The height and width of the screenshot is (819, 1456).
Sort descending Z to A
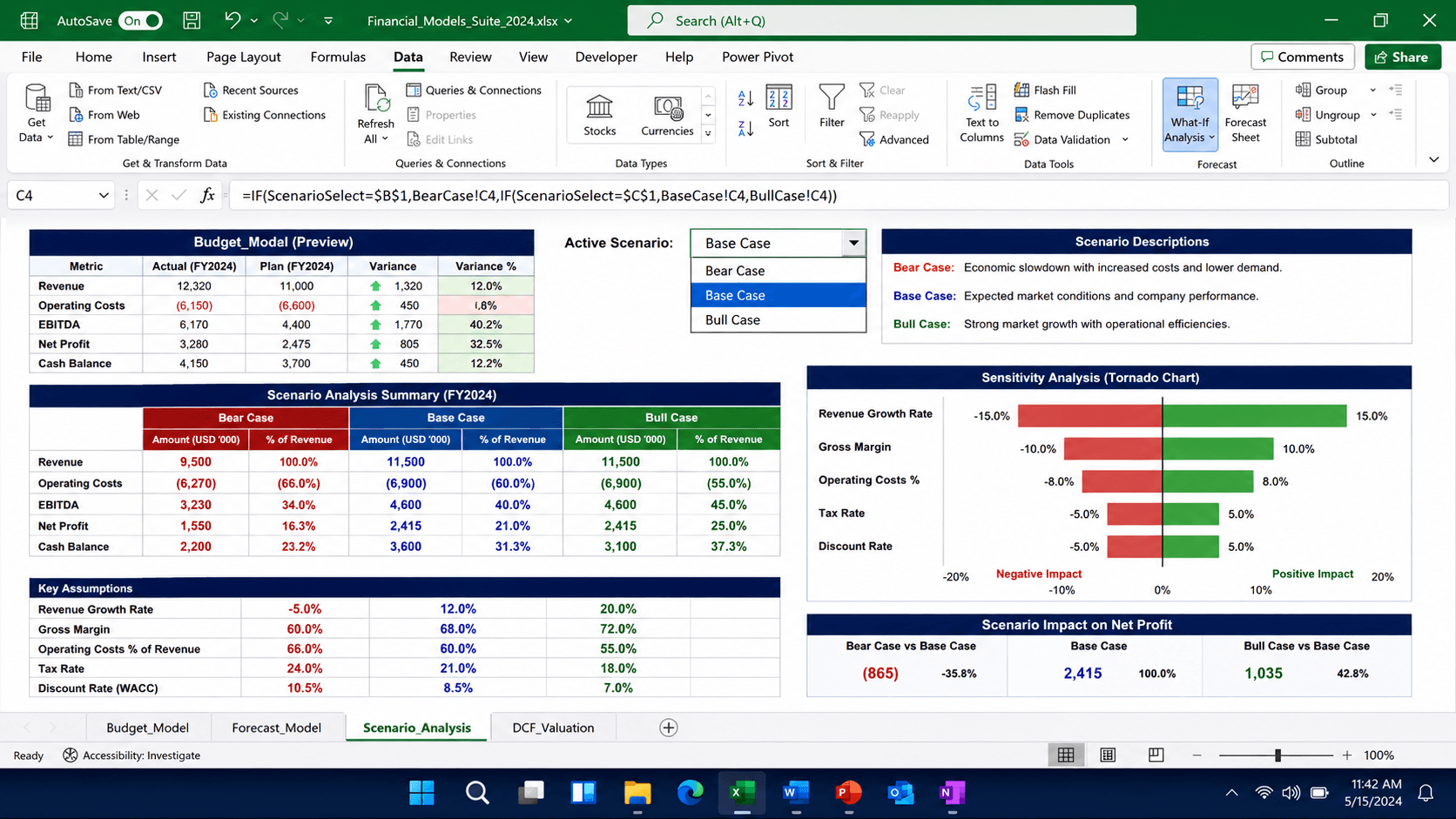click(x=745, y=129)
